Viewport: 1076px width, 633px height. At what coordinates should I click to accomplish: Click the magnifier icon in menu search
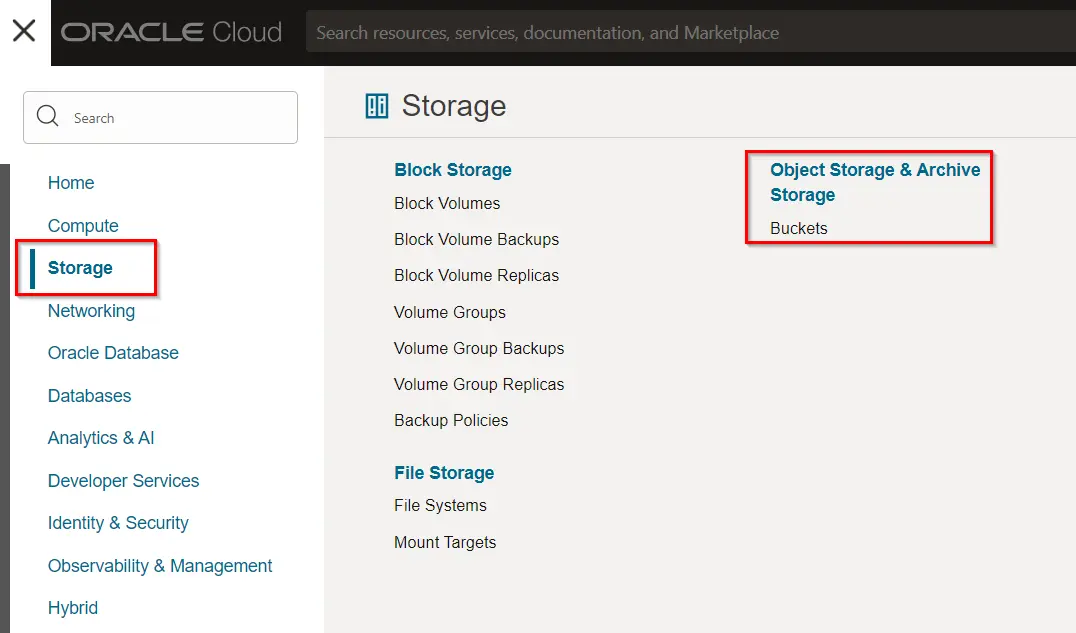click(48, 117)
